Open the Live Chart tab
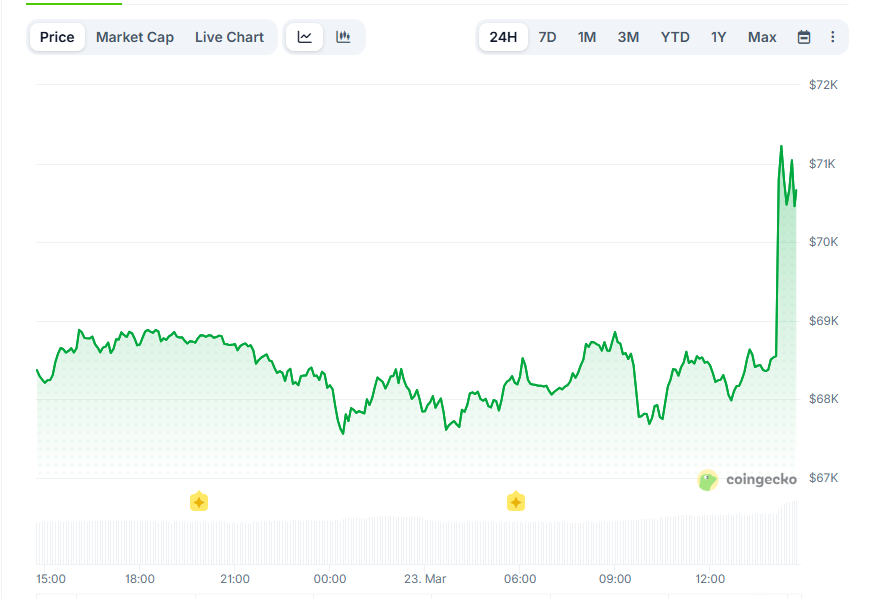This screenshot has width=874, height=599. 229,37
